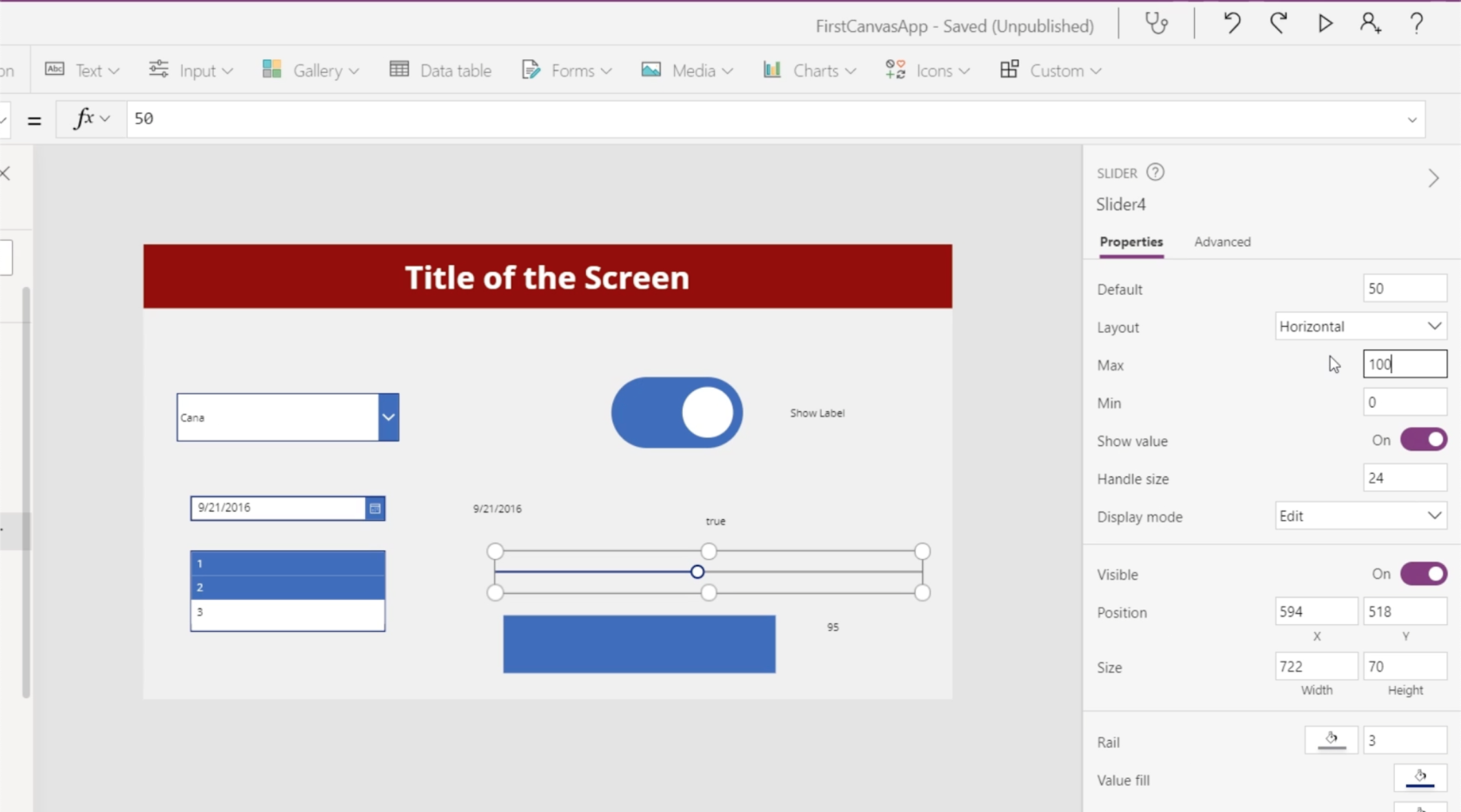Close the left panel with X icon
The height and width of the screenshot is (812, 1461).
pos(5,173)
